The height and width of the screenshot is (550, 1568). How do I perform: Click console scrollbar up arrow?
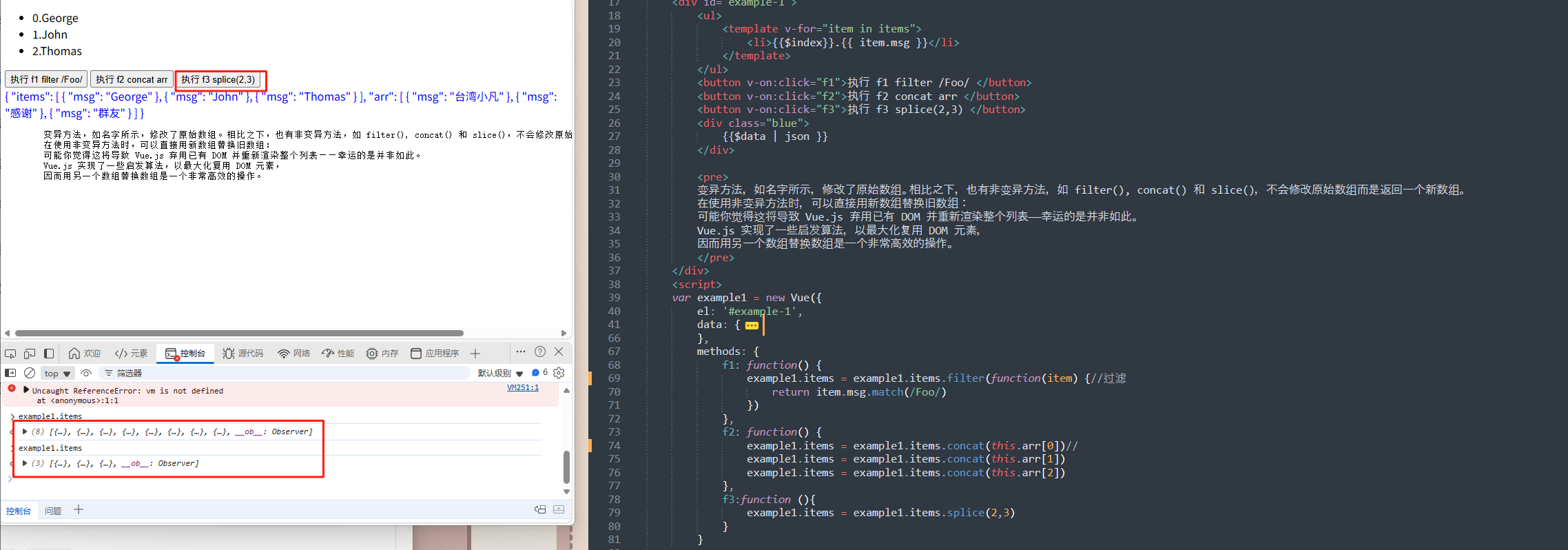[566, 390]
